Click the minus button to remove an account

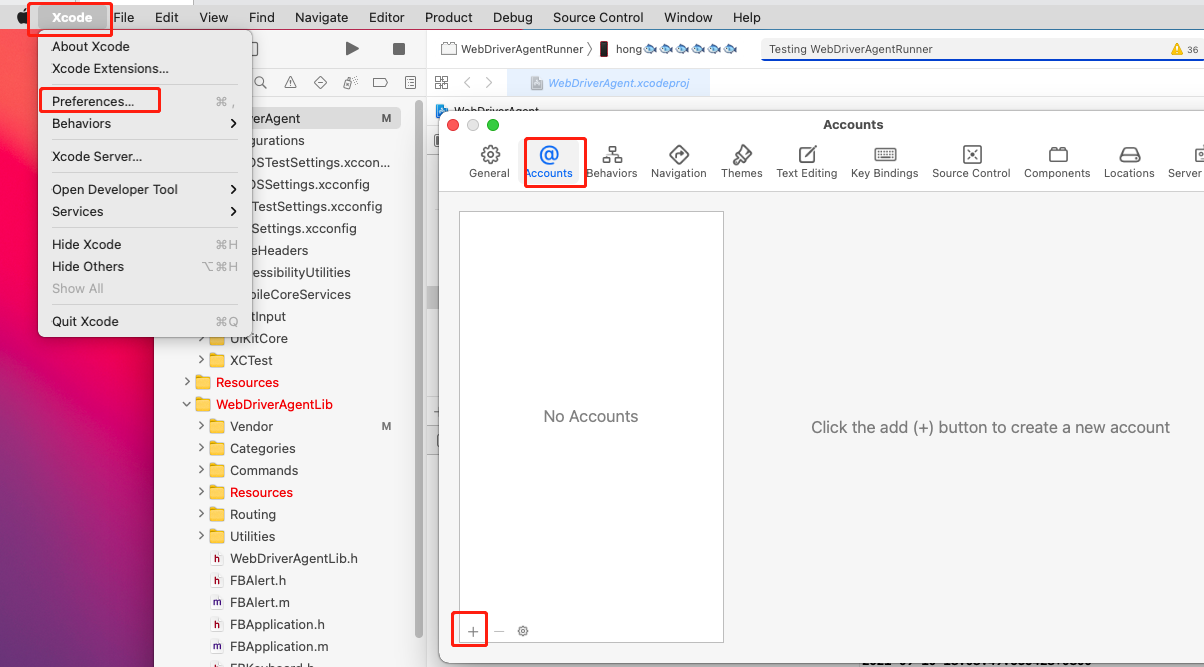[x=499, y=631]
